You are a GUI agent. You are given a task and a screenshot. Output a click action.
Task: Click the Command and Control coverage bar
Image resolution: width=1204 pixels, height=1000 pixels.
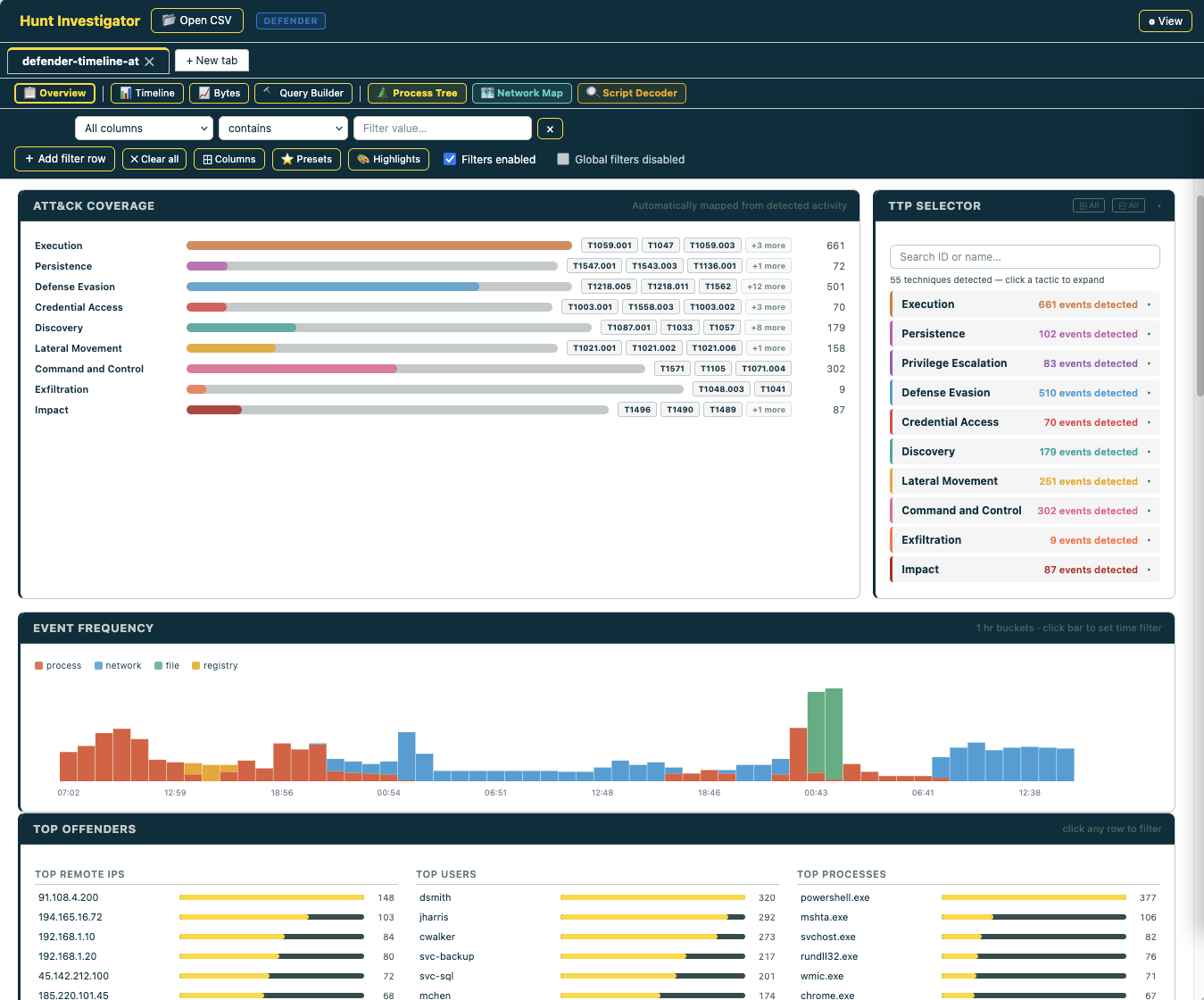[416, 369]
